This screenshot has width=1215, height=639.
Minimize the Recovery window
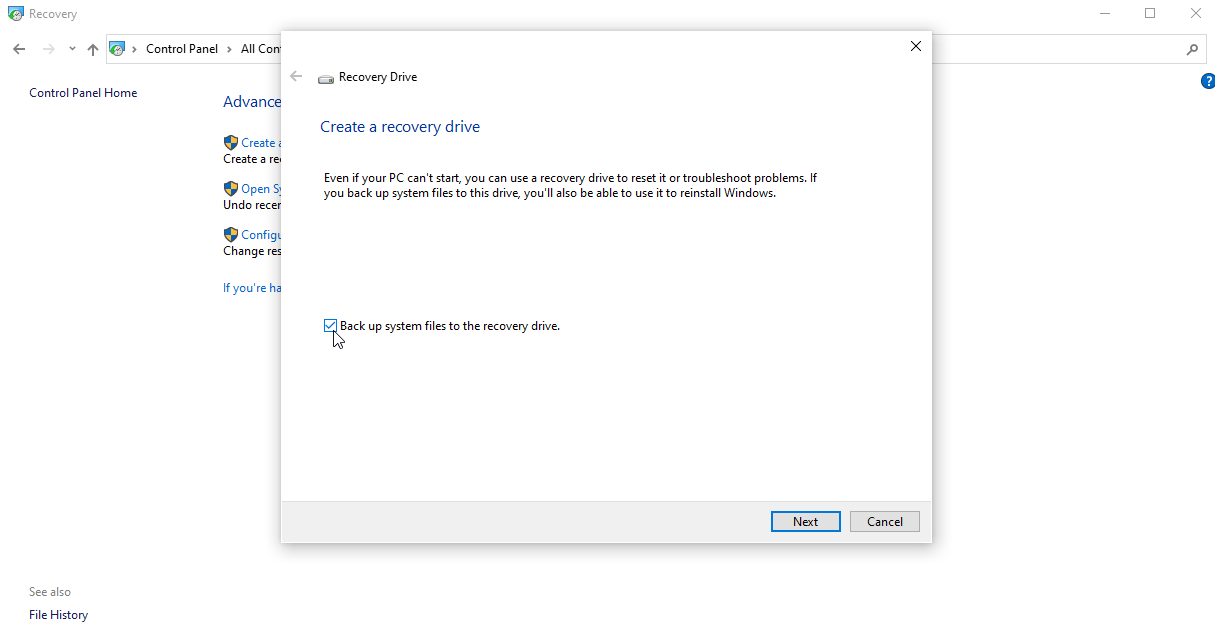pyautogui.click(x=1105, y=14)
